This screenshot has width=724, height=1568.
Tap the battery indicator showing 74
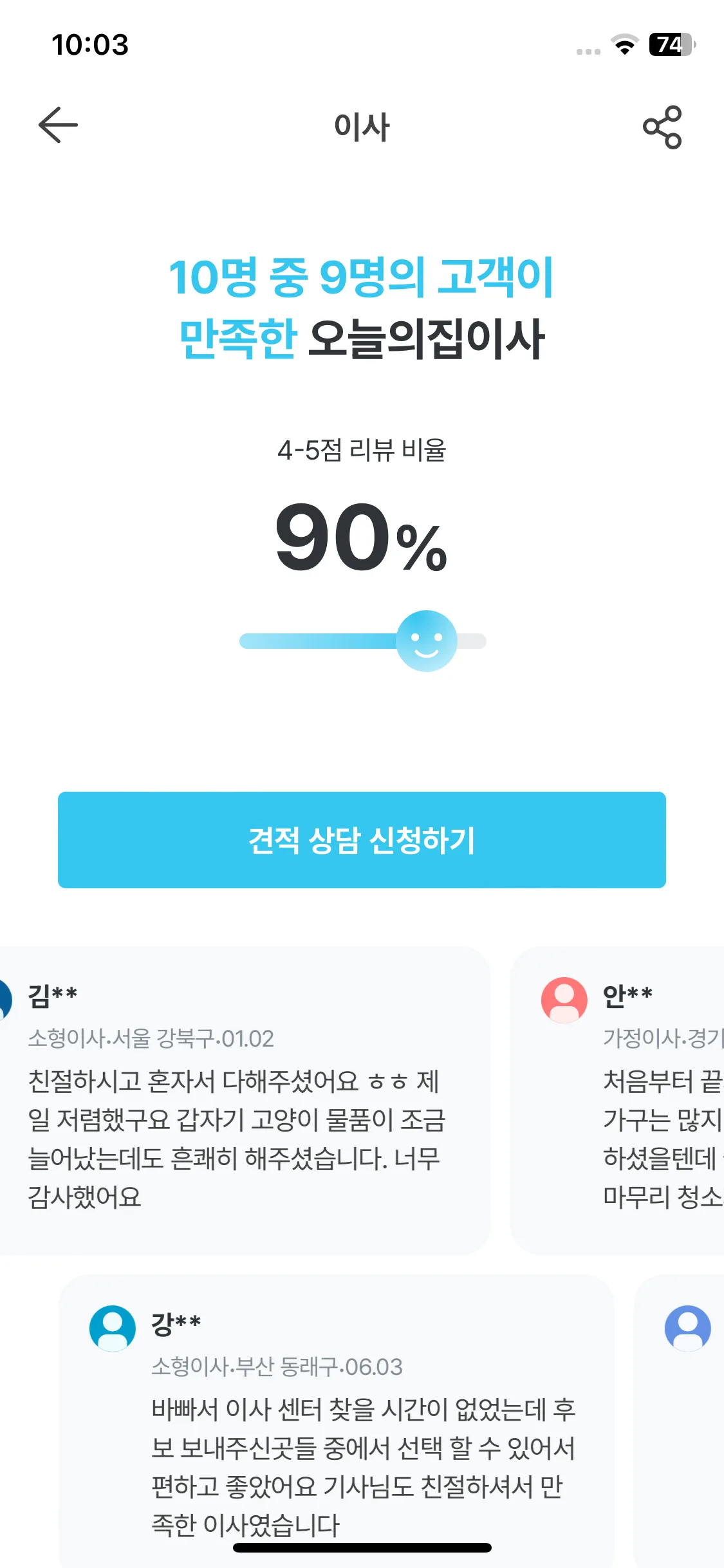click(x=672, y=44)
